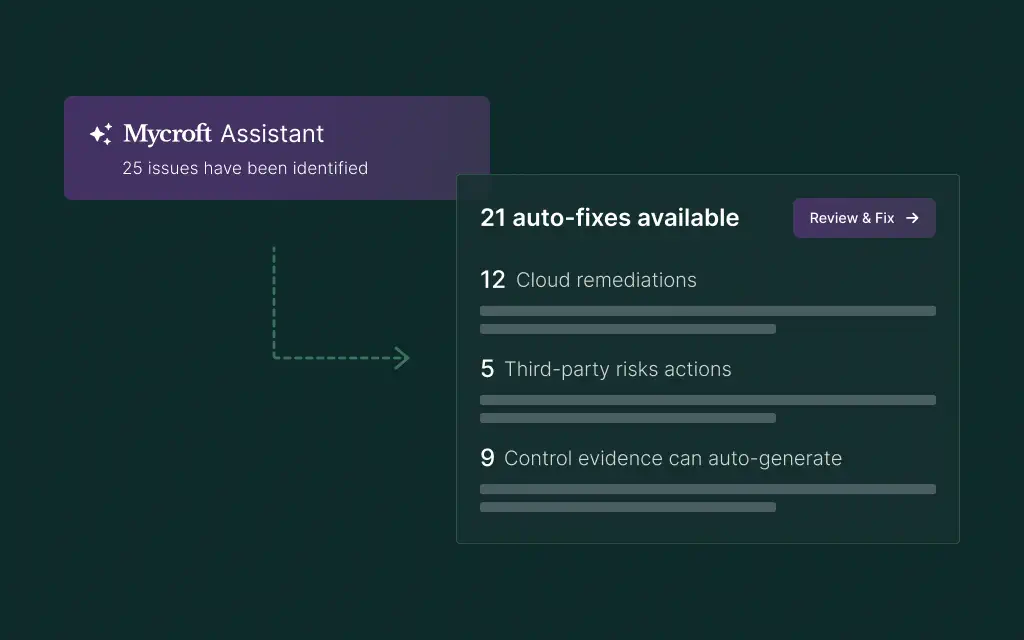Open the '5 Third-party risks actions' row
This screenshot has width=1024, height=640.
pos(605,369)
